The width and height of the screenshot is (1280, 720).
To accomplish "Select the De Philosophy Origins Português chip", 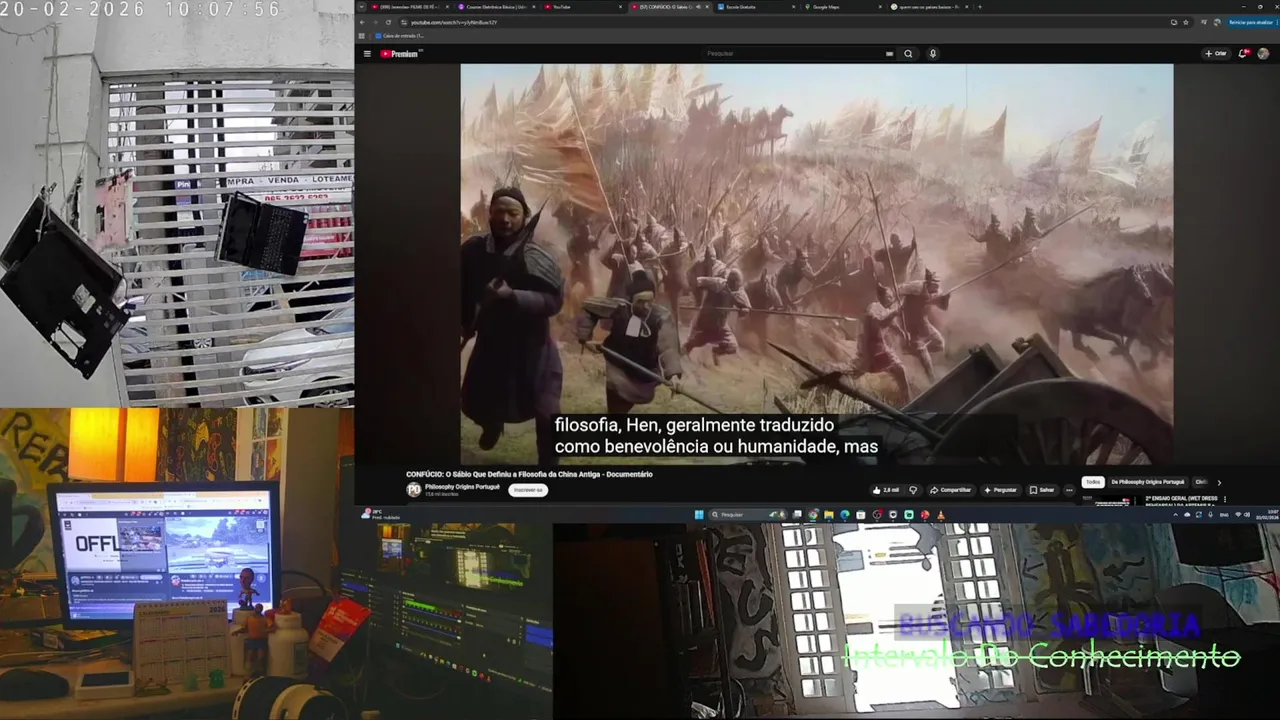I will click(1148, 482).
